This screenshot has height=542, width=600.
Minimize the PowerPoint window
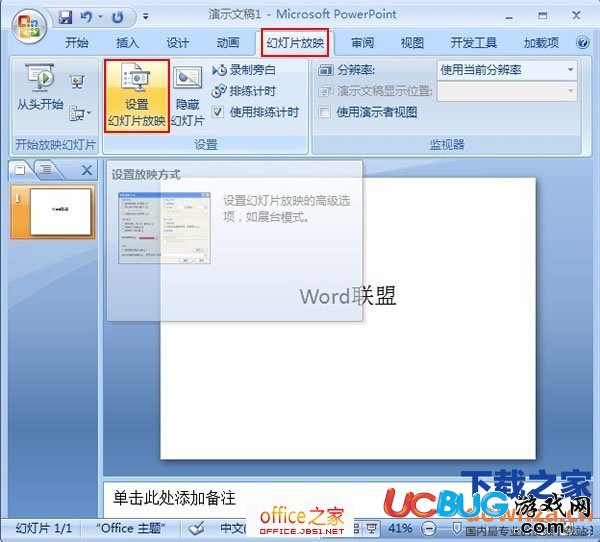pos(509,16)
